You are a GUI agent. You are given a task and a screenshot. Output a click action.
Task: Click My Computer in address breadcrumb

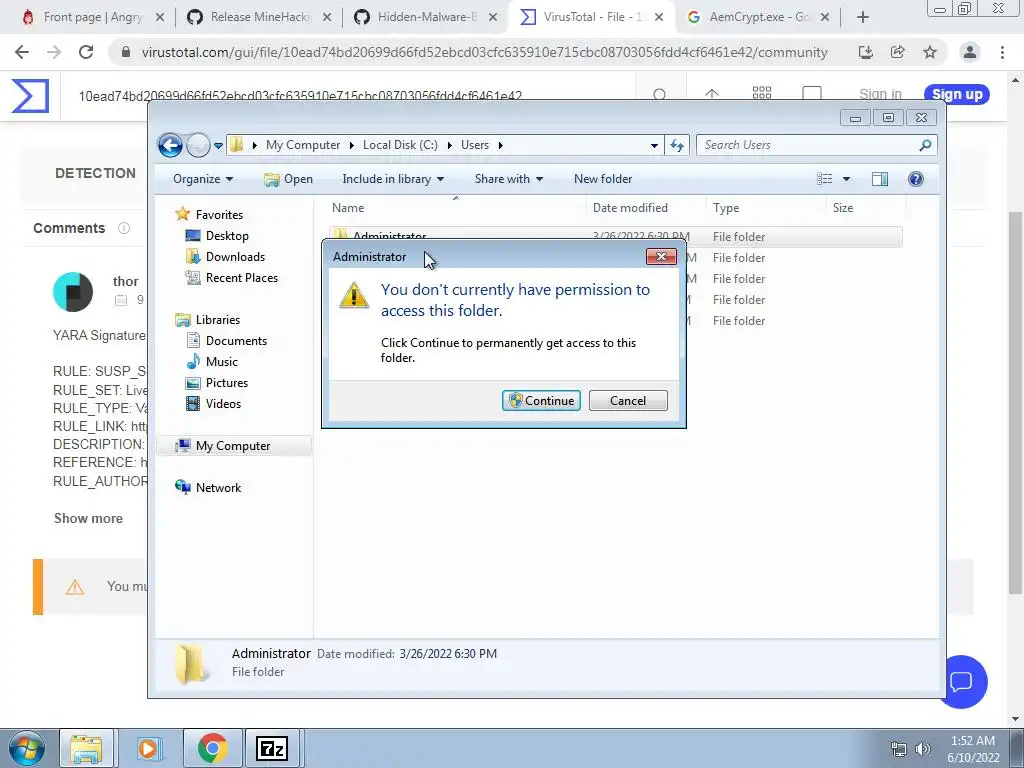tap(303, 145)
